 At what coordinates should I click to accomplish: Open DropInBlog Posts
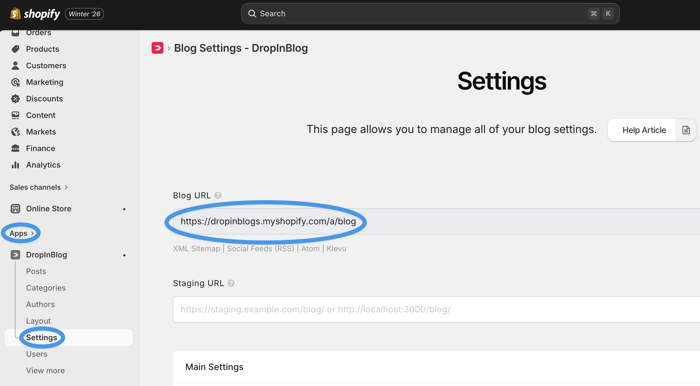pyautogui.click(x=36, y=271)
